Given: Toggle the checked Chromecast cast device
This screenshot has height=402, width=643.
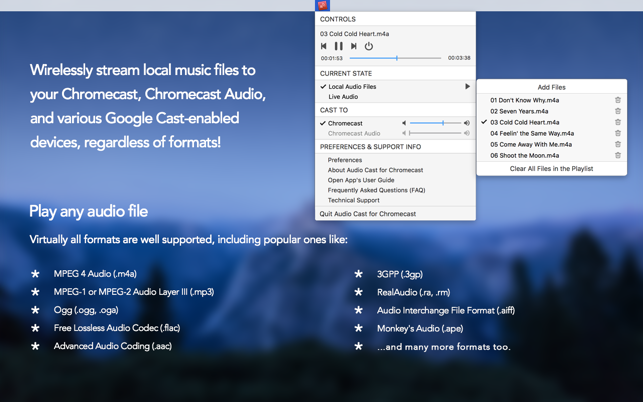Looking at the screenshot, I should (x=345, y=123).
